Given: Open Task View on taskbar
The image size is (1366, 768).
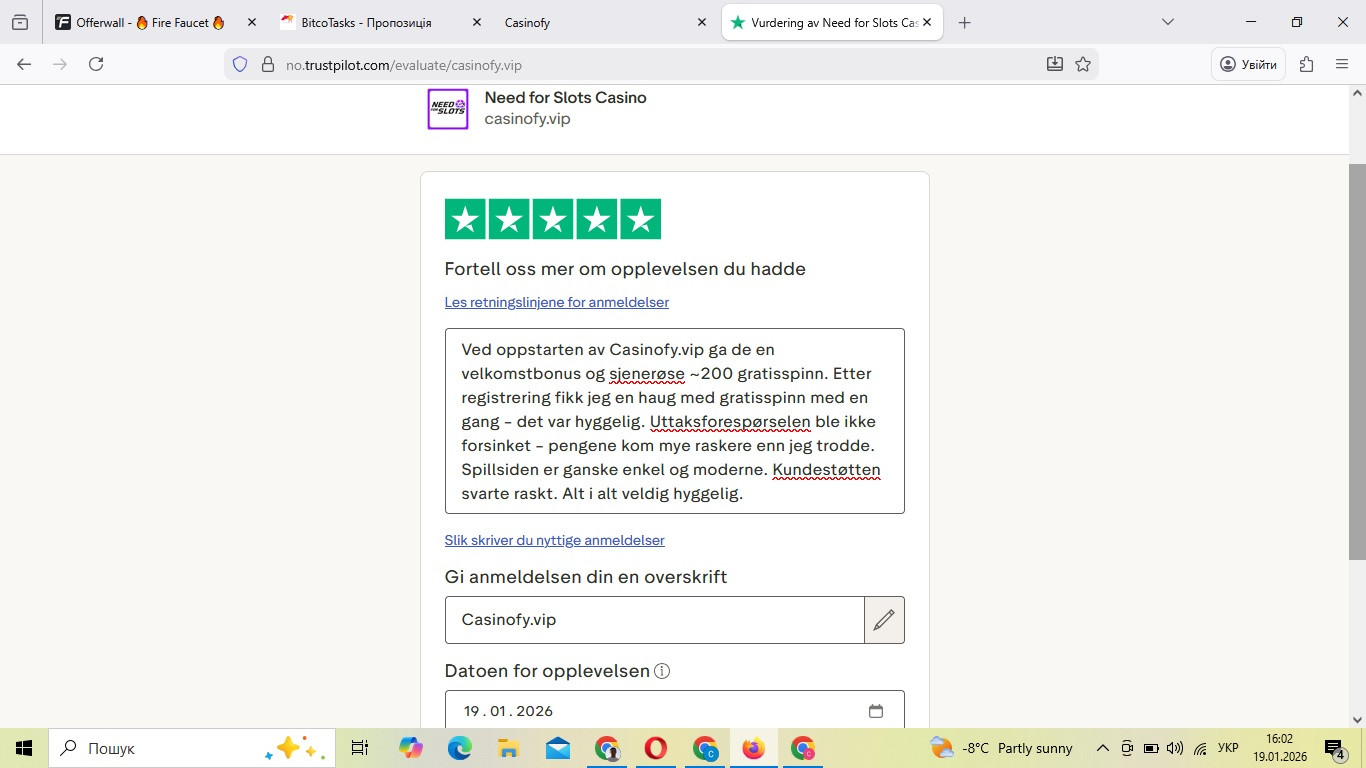Looking at the screenshot, I should [360, 748].
